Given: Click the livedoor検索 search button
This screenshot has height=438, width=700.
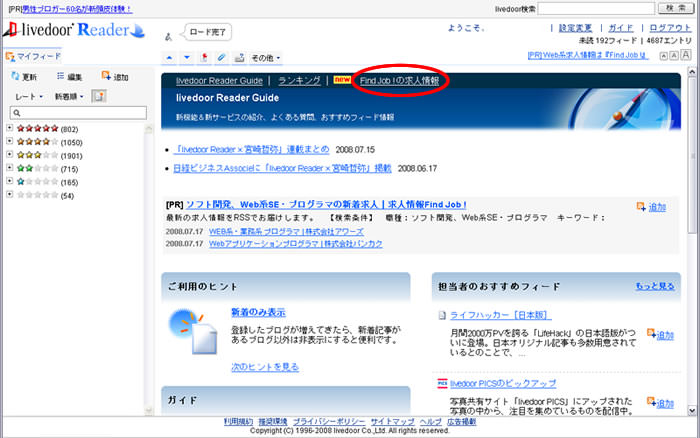Looking at the screenshot, I should [675, 8].
